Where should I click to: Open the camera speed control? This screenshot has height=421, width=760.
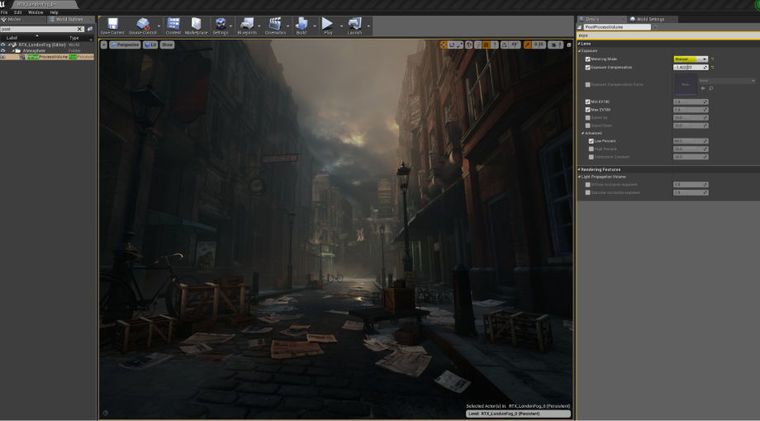(555, 45)
